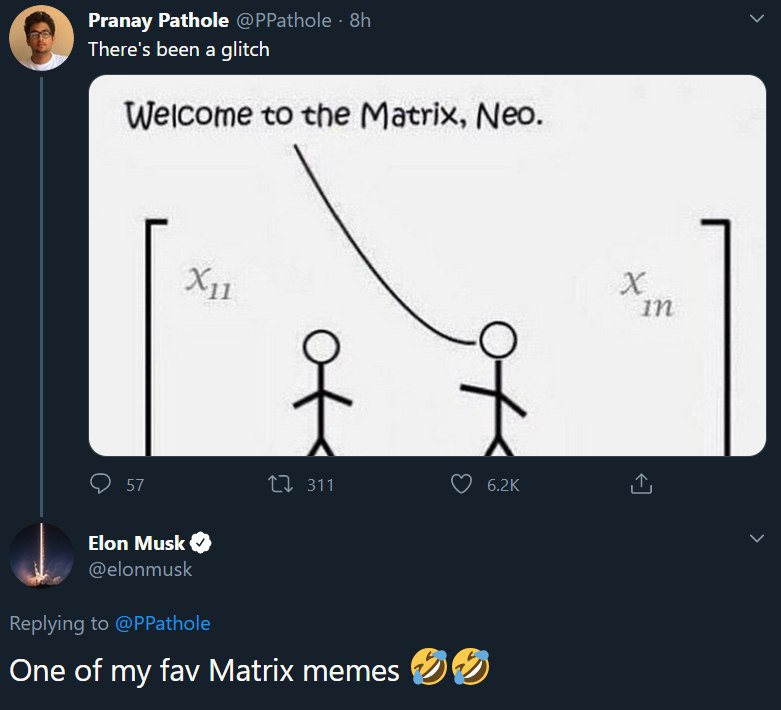Screen dimensions: 781x710
Task: Click the 311 retweet count
Action: (320, 485)
